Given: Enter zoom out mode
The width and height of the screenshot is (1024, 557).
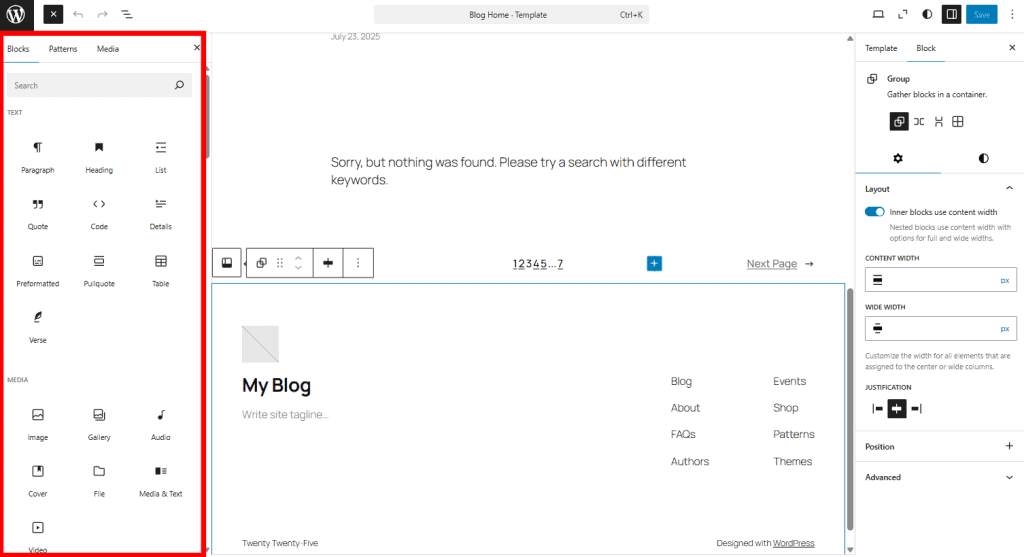Looking at the screenshot, I should tap(903, 14).
